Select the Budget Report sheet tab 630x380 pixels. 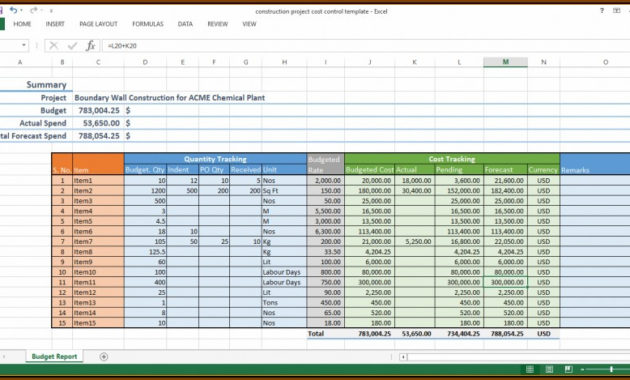[x=54, y=356]
